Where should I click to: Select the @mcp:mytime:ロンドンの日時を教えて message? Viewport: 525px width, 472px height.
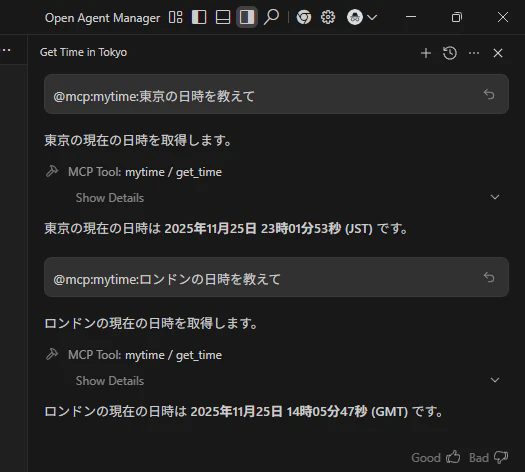[276, 277]
